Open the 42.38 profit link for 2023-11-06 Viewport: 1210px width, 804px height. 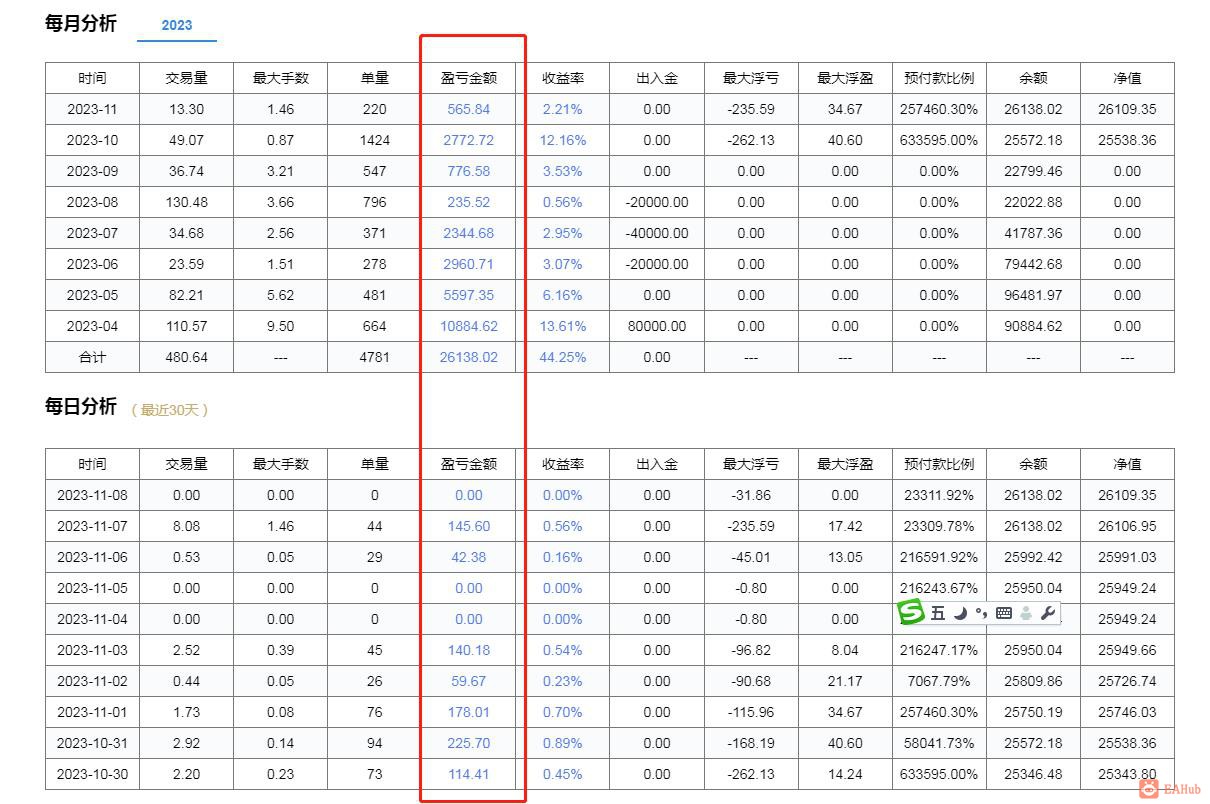(x=468, y=557)
